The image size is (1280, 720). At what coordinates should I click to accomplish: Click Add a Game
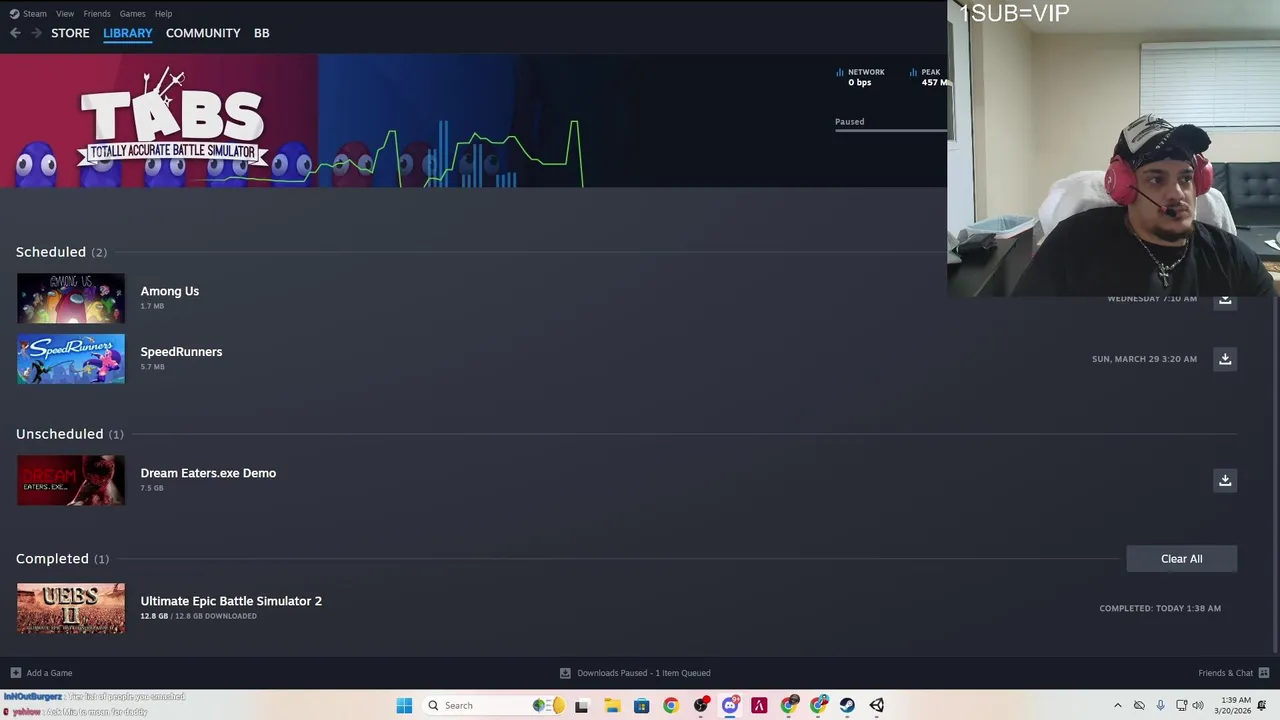click(x=49, y=673)
